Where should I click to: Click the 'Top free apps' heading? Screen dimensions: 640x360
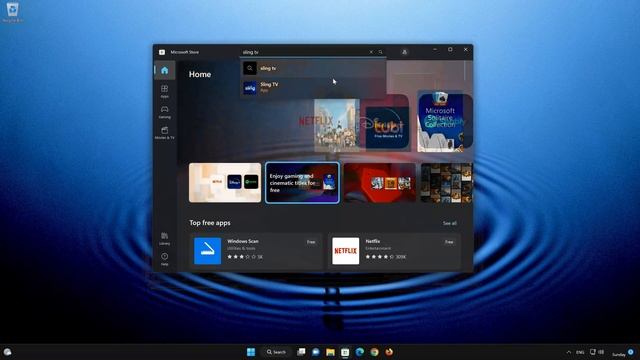210,223
